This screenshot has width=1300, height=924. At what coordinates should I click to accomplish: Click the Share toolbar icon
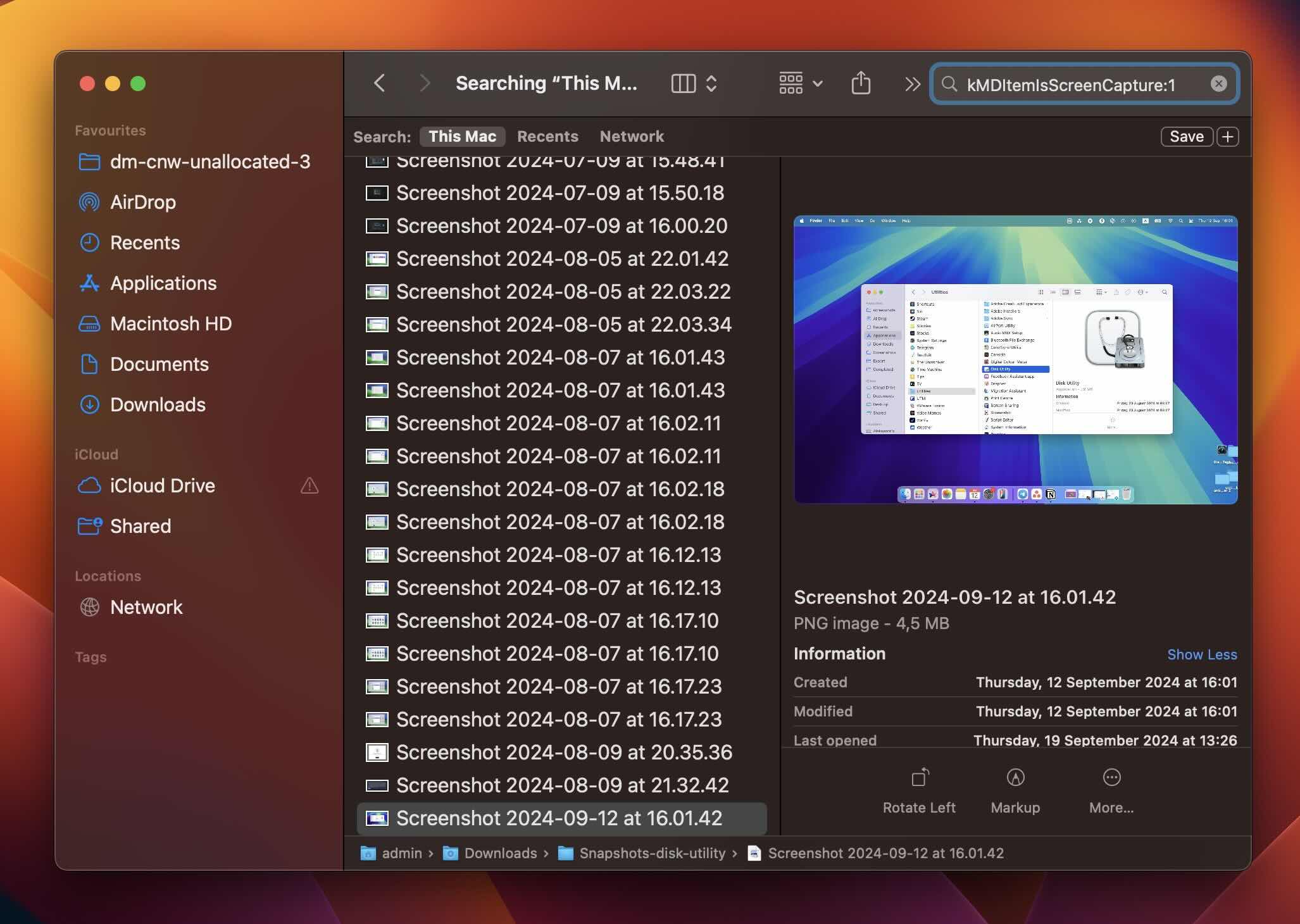point(861,83)
